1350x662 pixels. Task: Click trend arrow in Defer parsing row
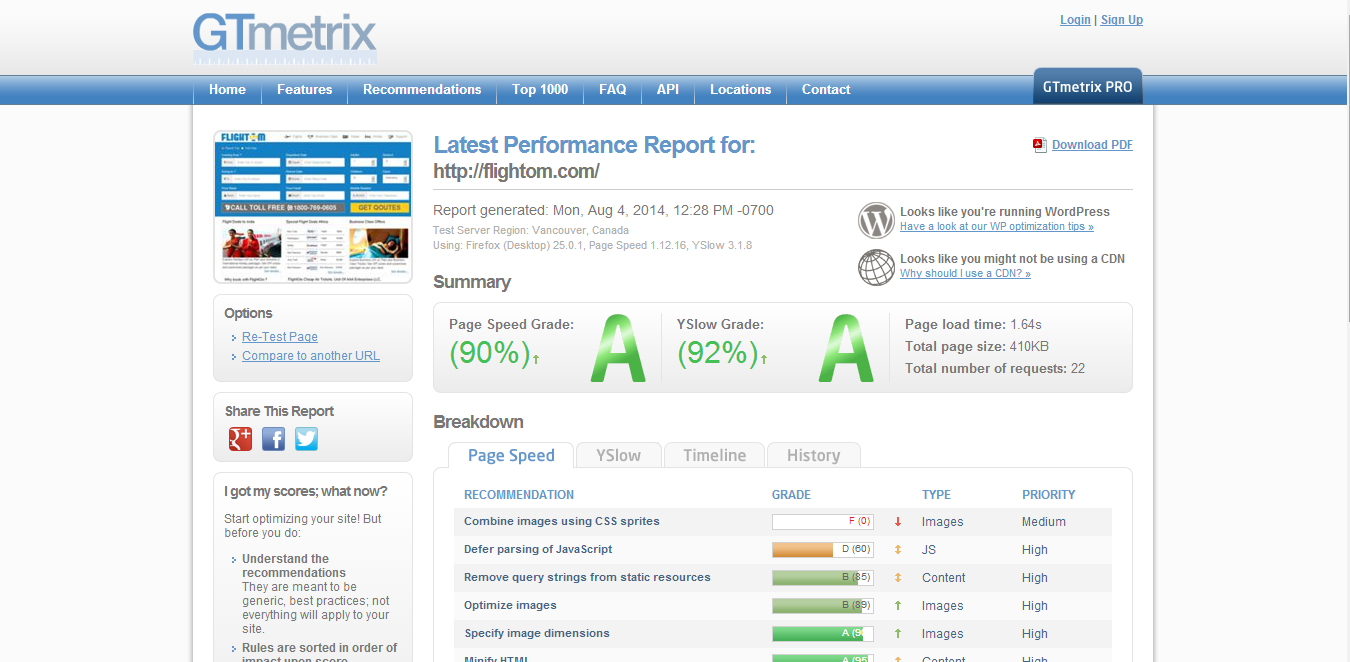coord(898,549)
